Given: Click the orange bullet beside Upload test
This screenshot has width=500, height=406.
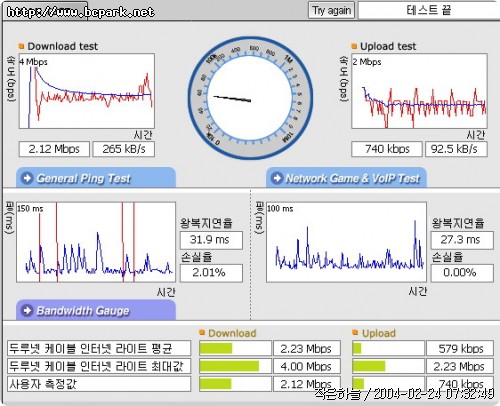Looking at the screenshot, I should click(x=354, y=46).
